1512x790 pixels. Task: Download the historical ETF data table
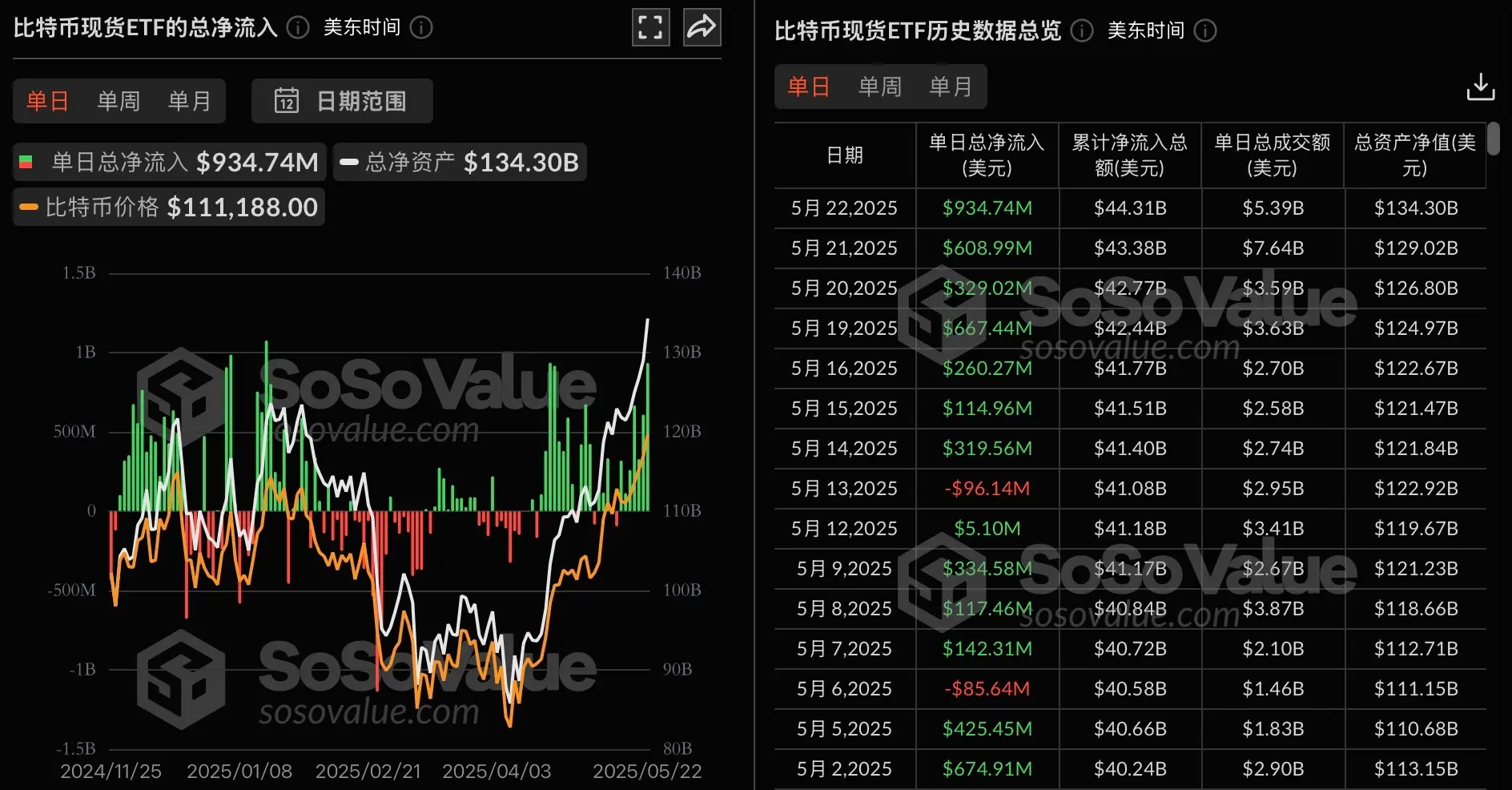(1481, 86)
